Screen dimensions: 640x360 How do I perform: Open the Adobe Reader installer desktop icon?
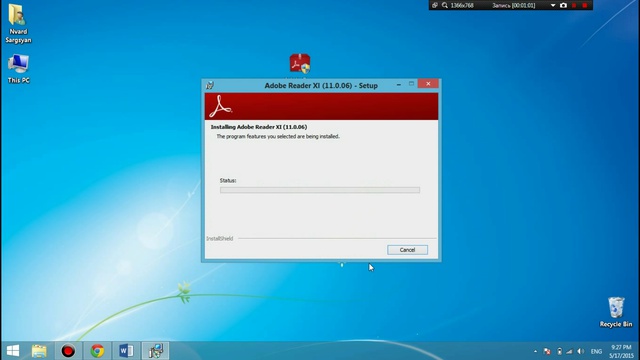click(x=300, y=64)
